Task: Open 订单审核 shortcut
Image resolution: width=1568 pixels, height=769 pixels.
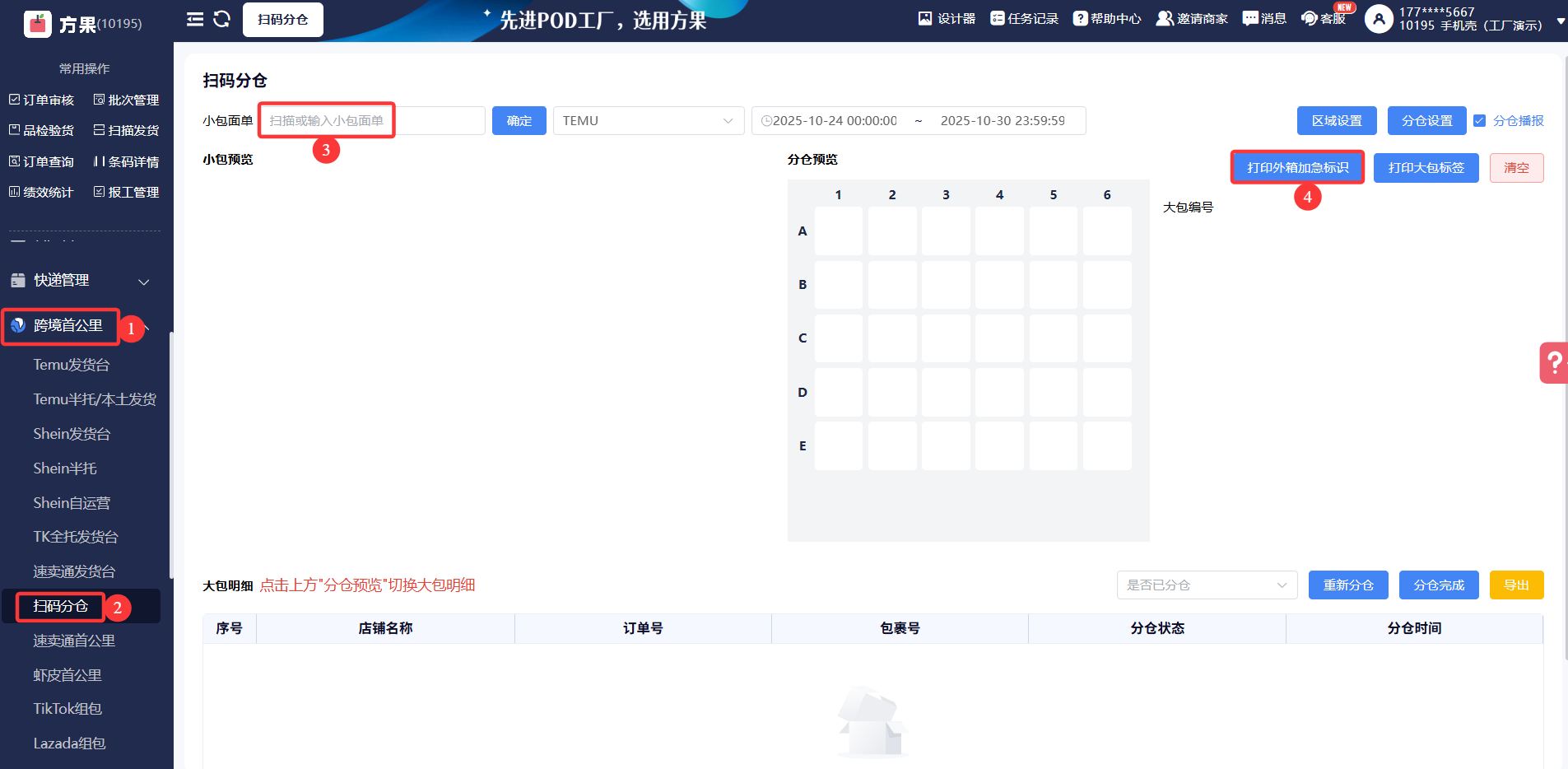Action: (41, 100)
